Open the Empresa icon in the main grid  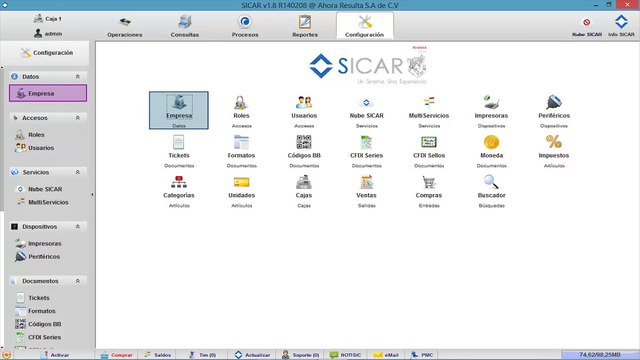point(179,110)
